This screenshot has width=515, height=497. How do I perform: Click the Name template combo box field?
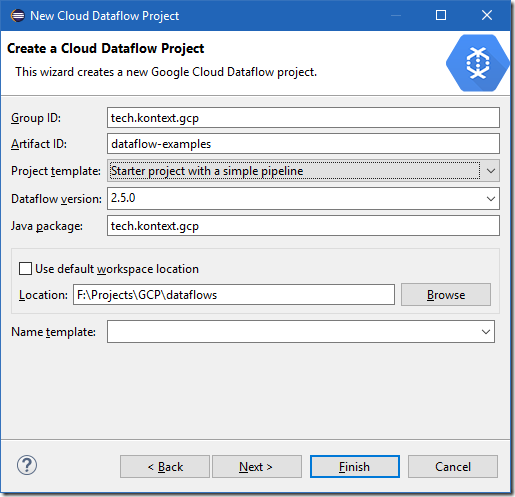(x=301, y=332)
